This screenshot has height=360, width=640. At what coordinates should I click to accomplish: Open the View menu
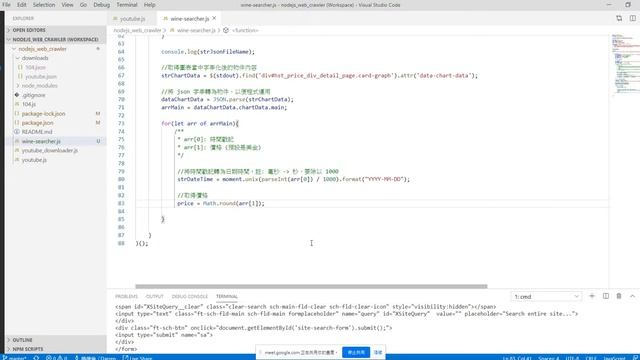(x=67, y=5)
